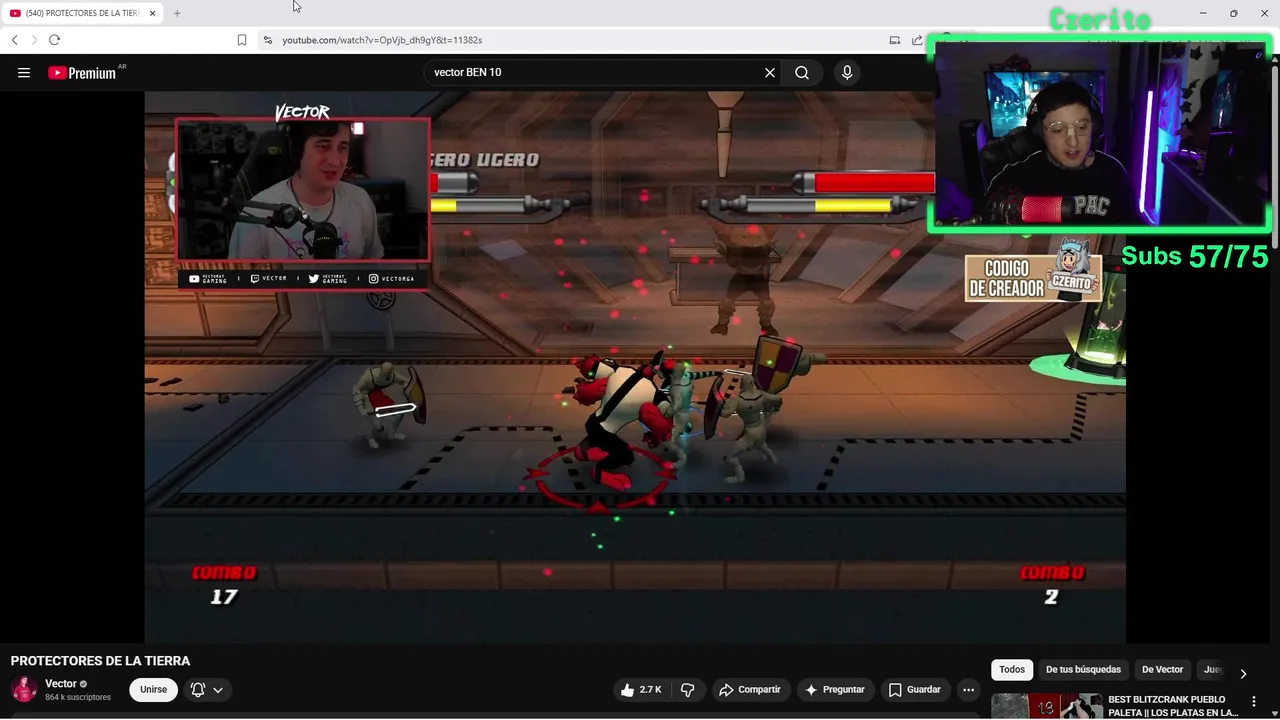
Task: Open notification bell dropdown
Action: pyautogui.click(x=207, y=689)
